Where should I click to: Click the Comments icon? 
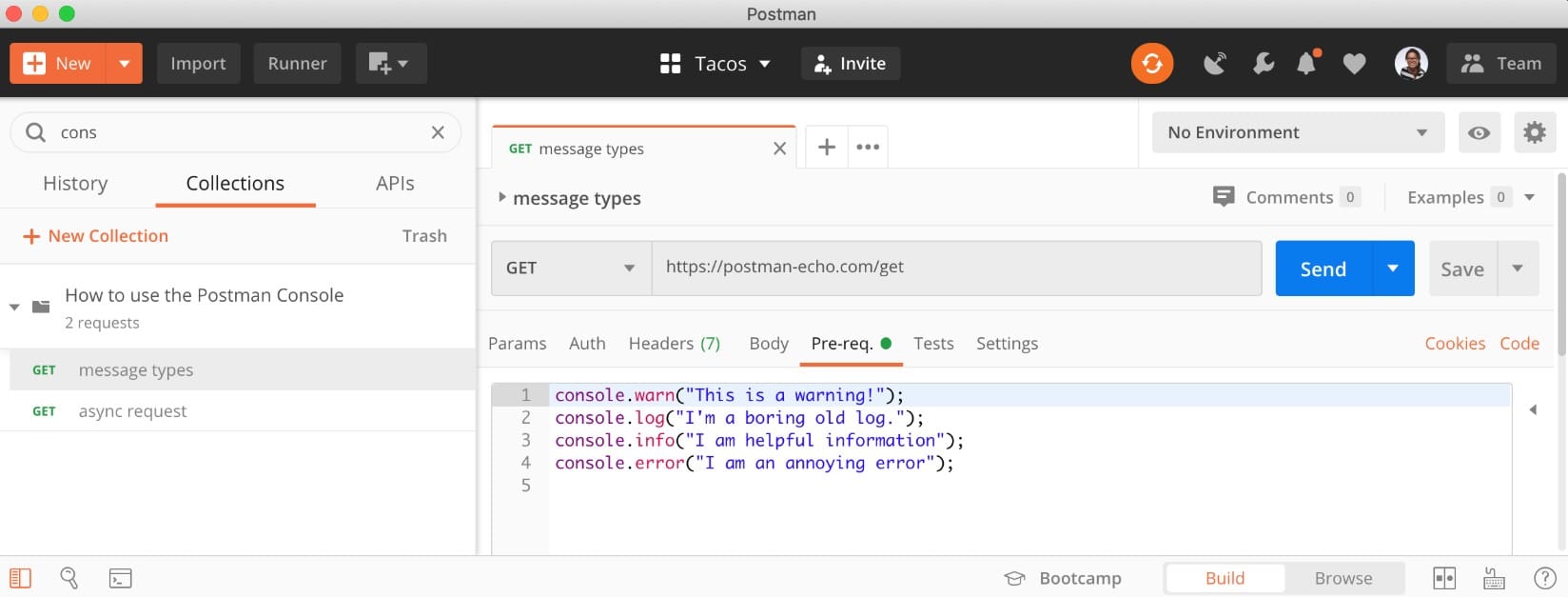pyautogui.click(x=1224, y=196)
